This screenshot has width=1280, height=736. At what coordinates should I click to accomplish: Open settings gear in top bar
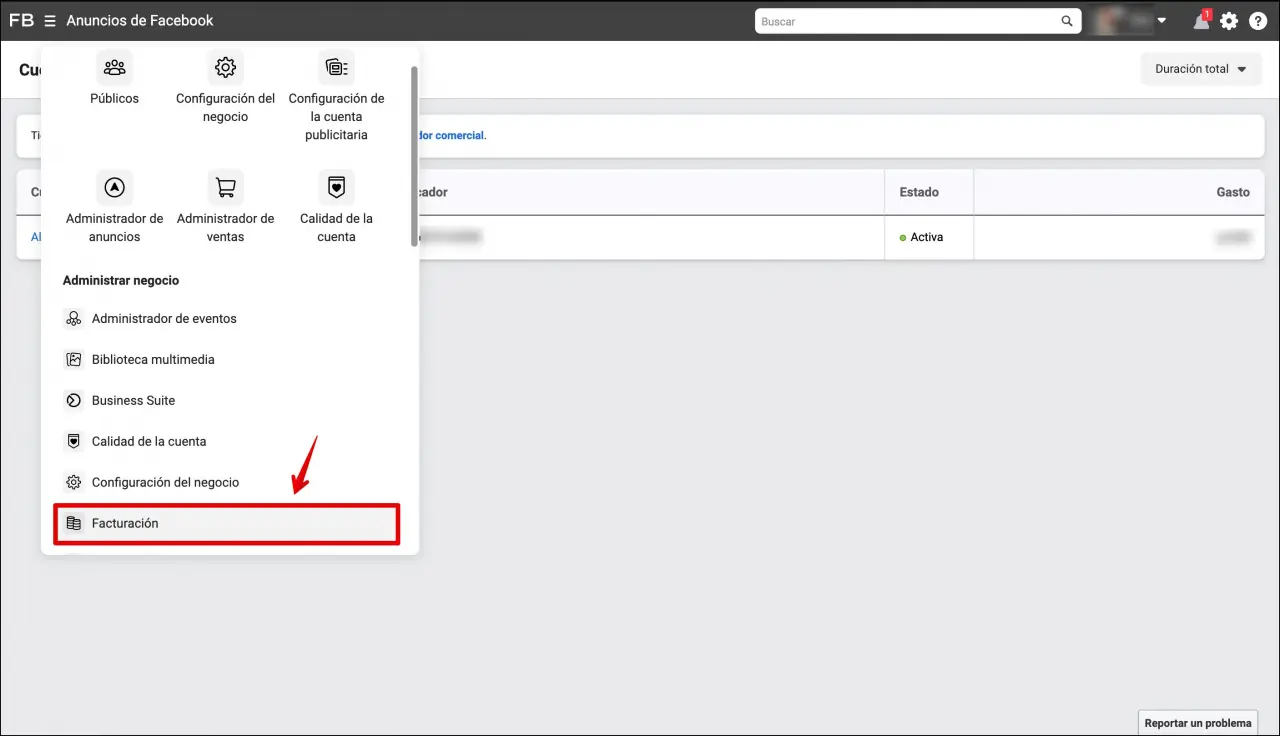coord(1229,21)
